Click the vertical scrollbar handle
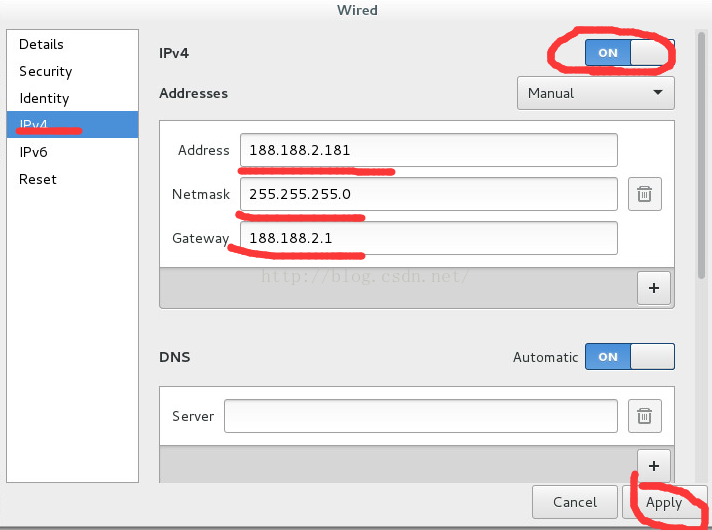This screenshot has height=530, width=712. click(702, 154)
